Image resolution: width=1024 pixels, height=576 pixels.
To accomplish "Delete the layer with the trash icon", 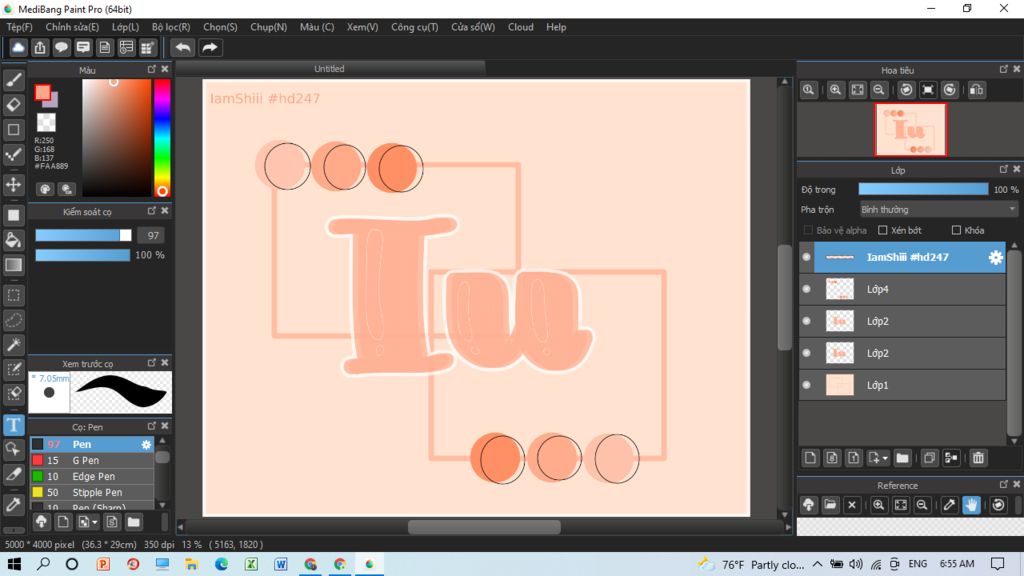I will (978, 458).
